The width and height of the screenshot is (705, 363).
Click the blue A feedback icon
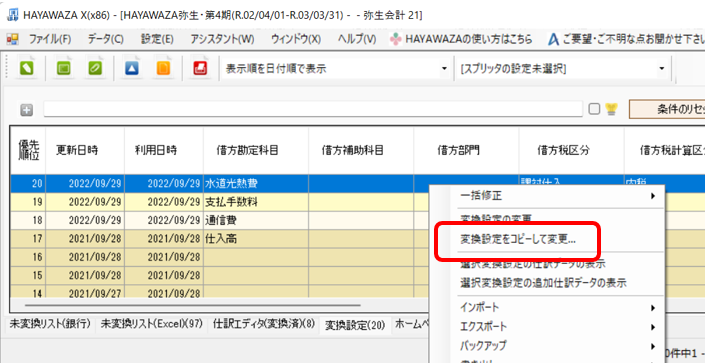click(553, 40)
